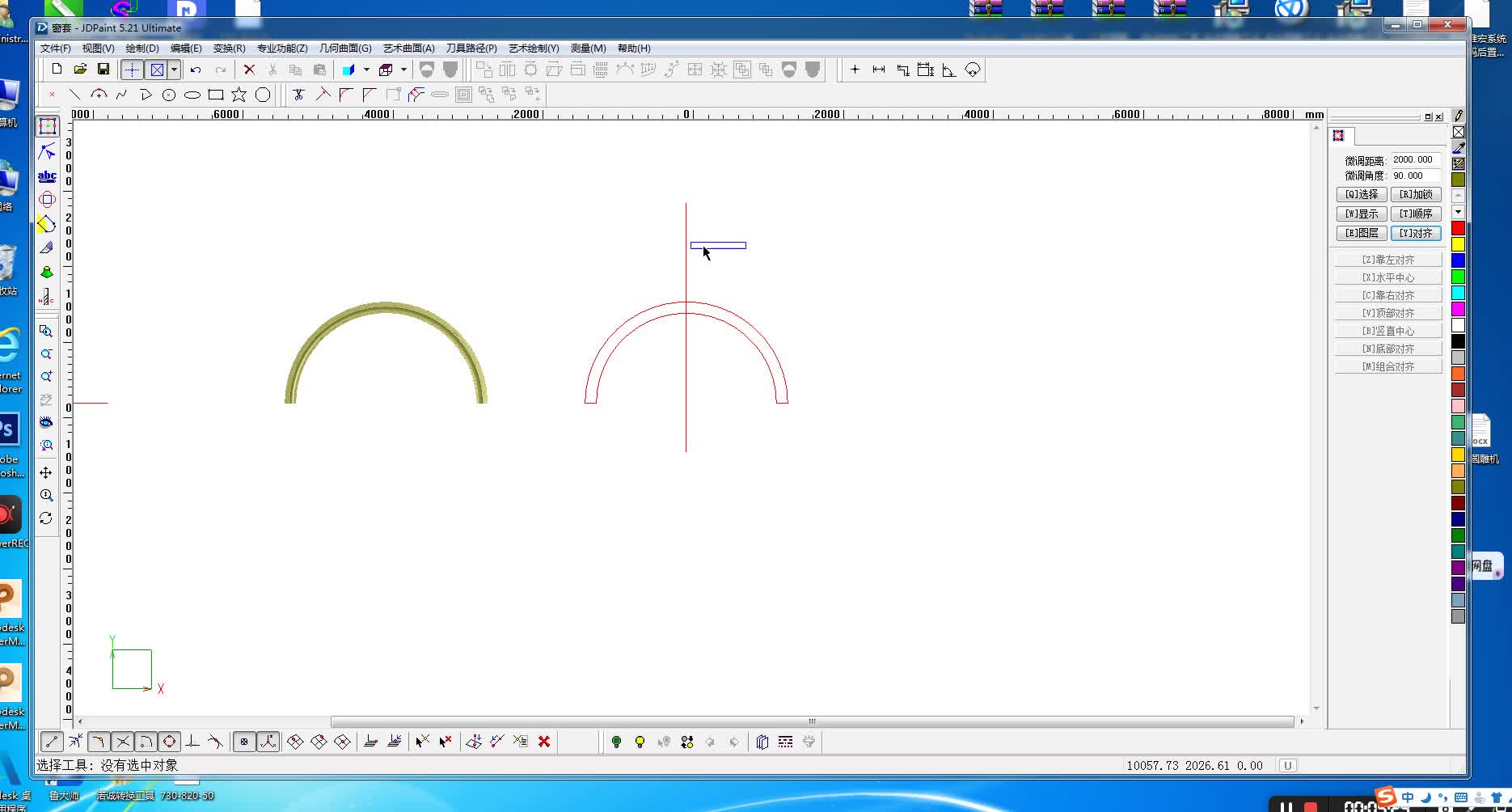1512x812 pixels.
Task: Click the horizontal dimension measure icon
Action: (879, 70)
